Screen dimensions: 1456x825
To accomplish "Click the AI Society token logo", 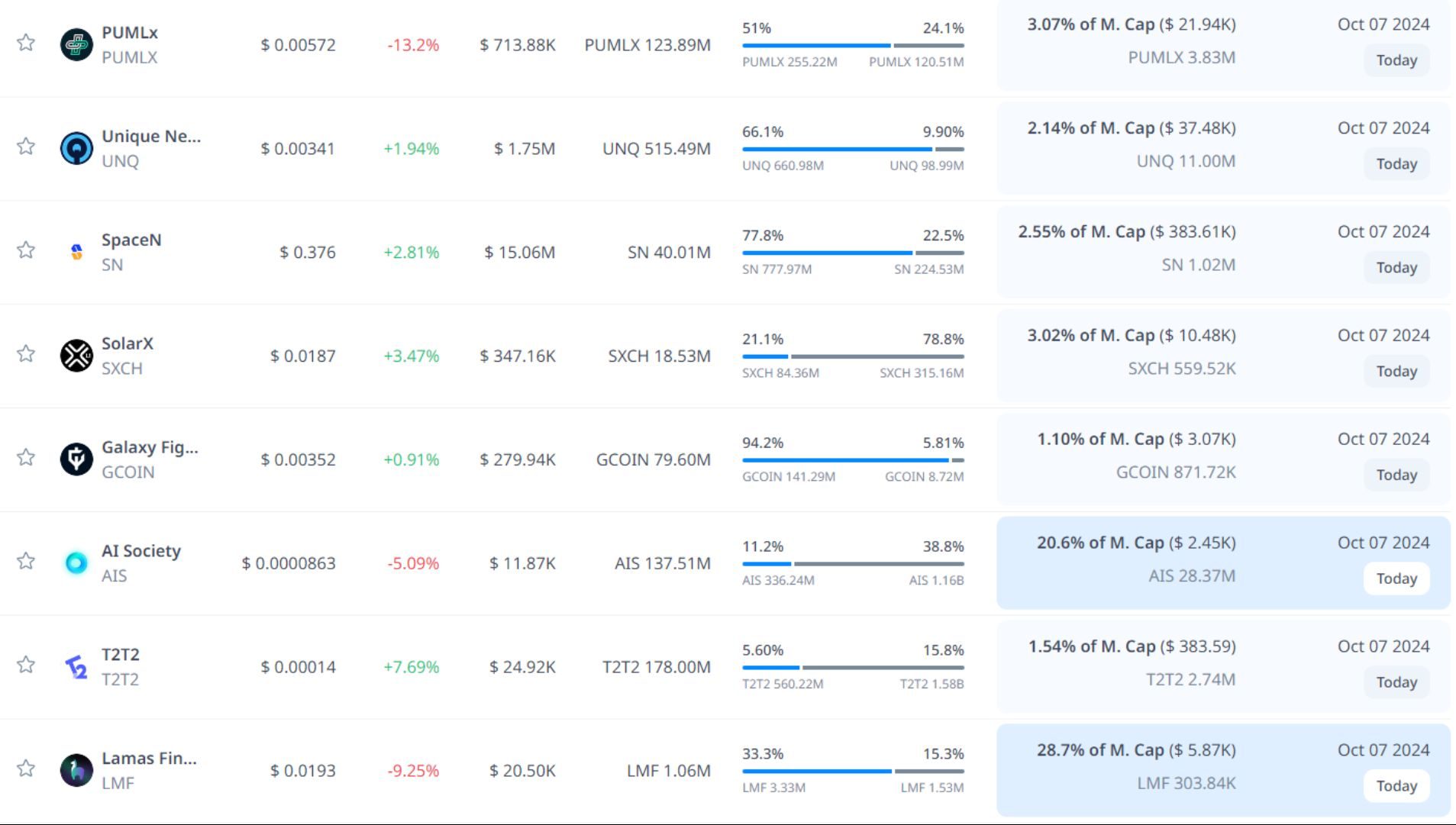I will coord(76,563).
